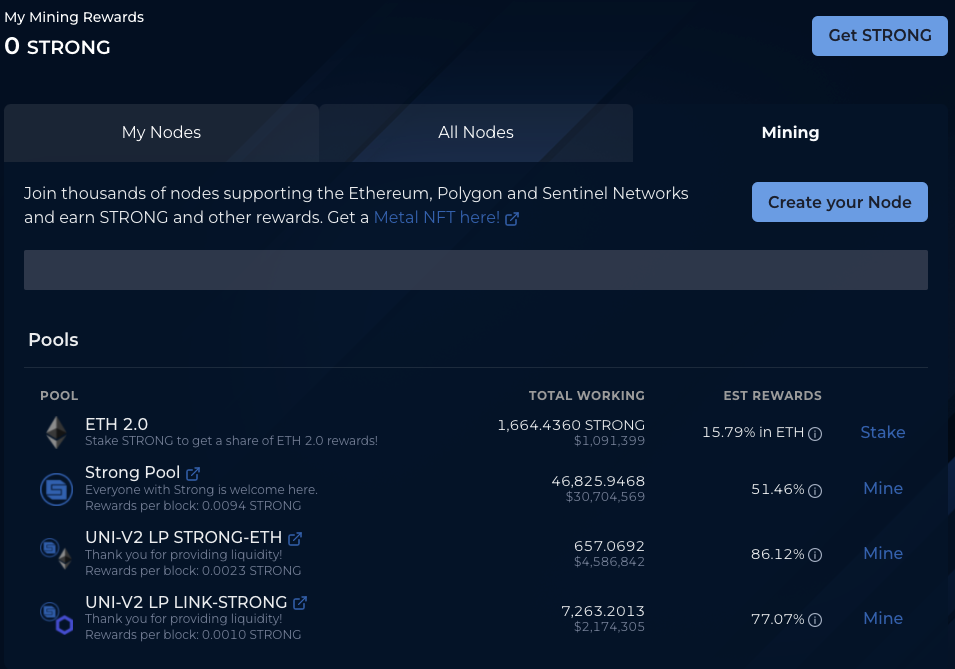The height and width of the screenshot is (669, 955).
Task: Click the 1,664.4360 STRONG total working value
Action: click(x=571, y=425)
